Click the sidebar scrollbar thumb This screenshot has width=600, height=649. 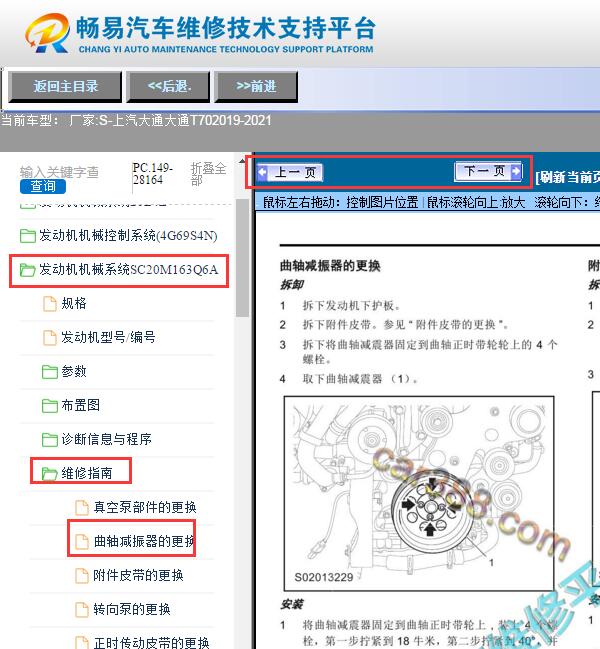[x=242, y=257]
